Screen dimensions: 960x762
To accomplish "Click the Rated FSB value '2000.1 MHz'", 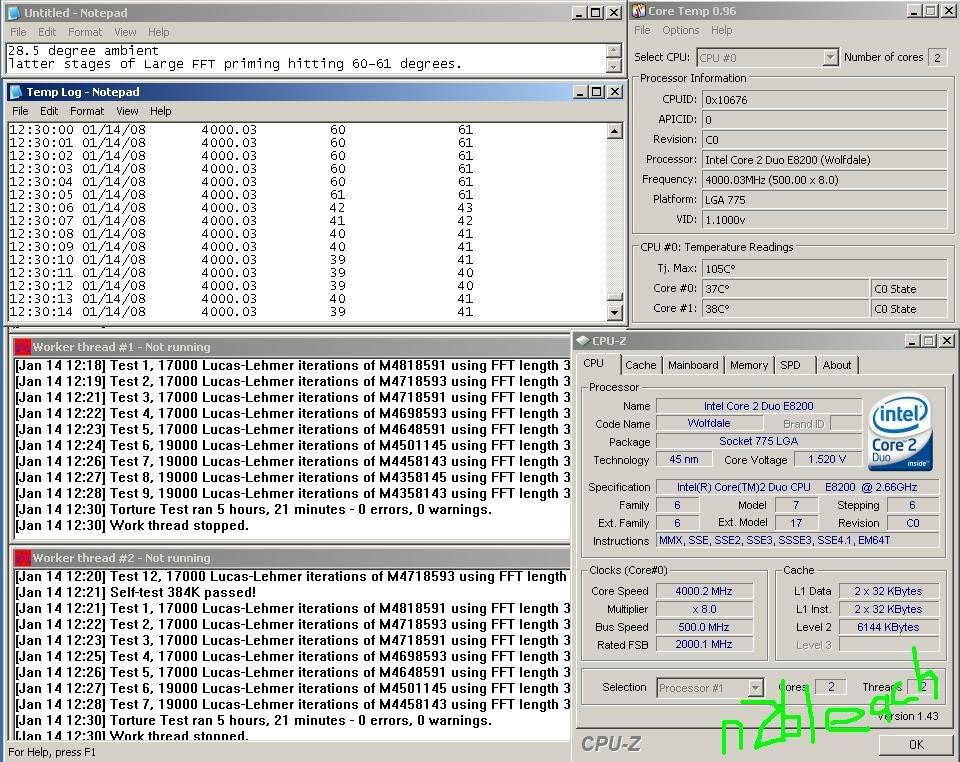I will tap(704, 644).
